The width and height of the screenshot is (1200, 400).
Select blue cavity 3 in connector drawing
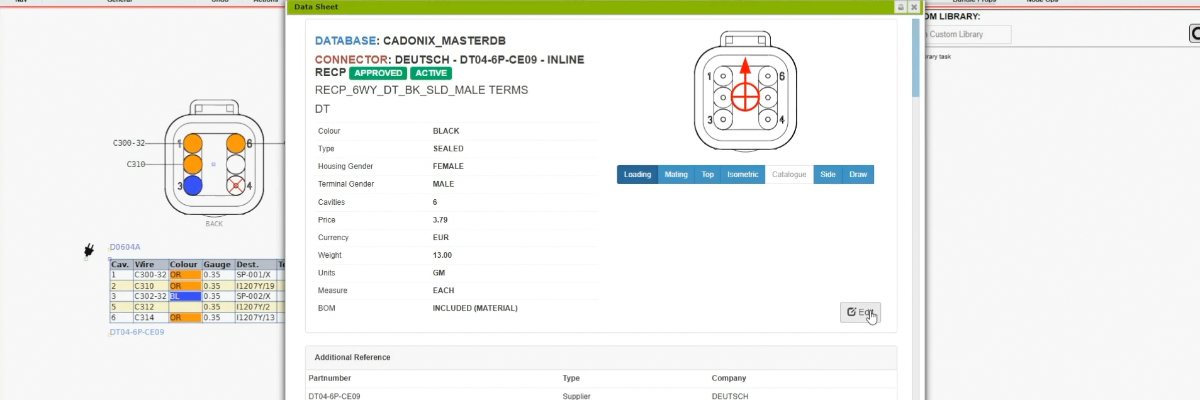coord(193,185)
